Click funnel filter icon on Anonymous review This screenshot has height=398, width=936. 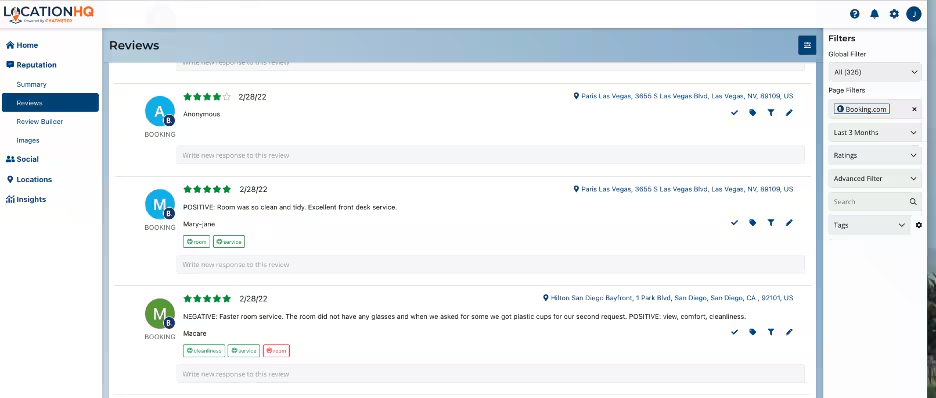(x=771, y=112)
